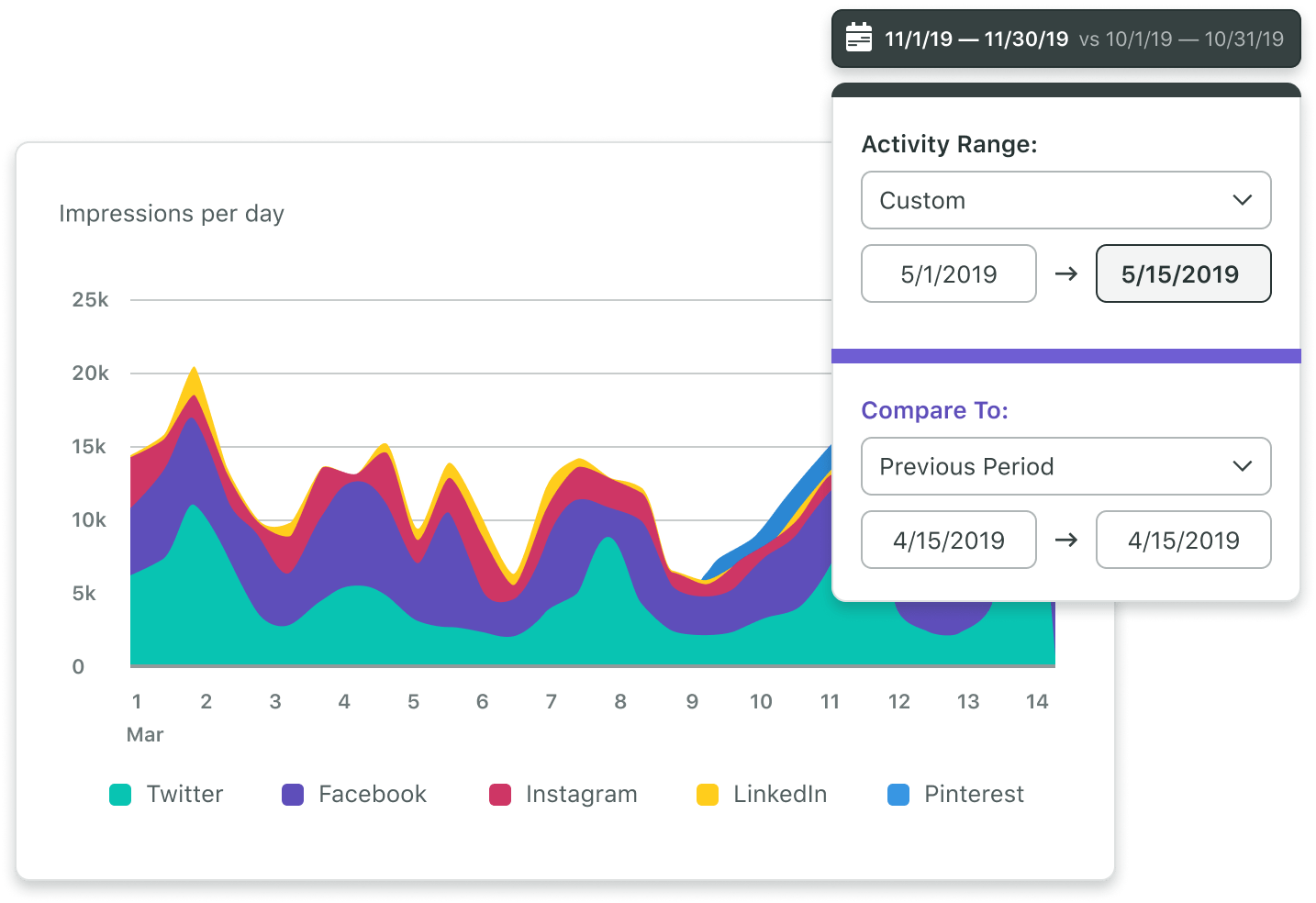Open the 11/1/19 — 11/30/19 date range picker

coord(976,39)
